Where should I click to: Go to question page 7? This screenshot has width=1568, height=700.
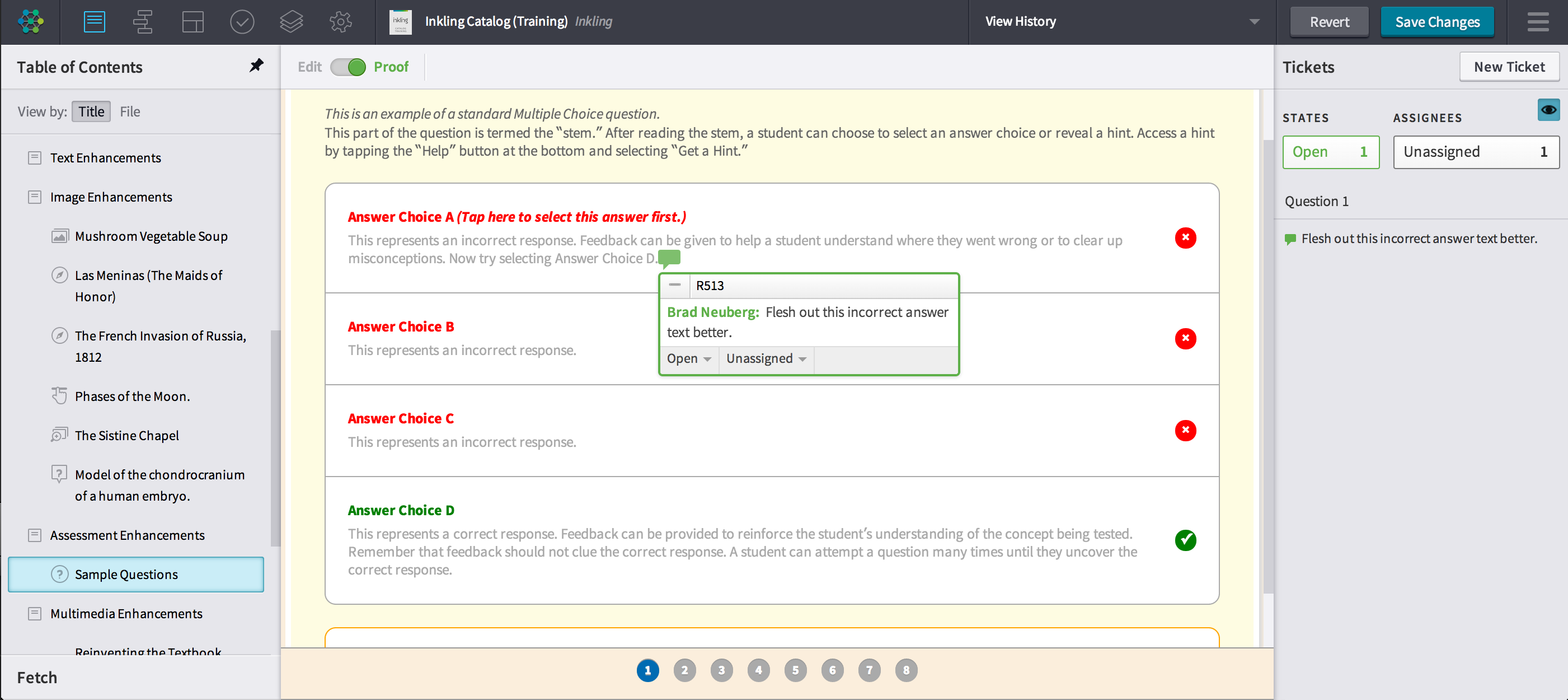[869, 670]
